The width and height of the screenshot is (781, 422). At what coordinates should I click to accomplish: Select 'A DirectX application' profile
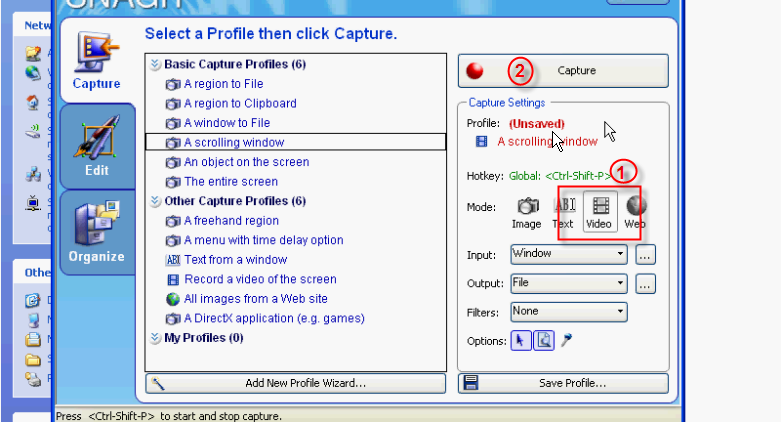[274, 318]
